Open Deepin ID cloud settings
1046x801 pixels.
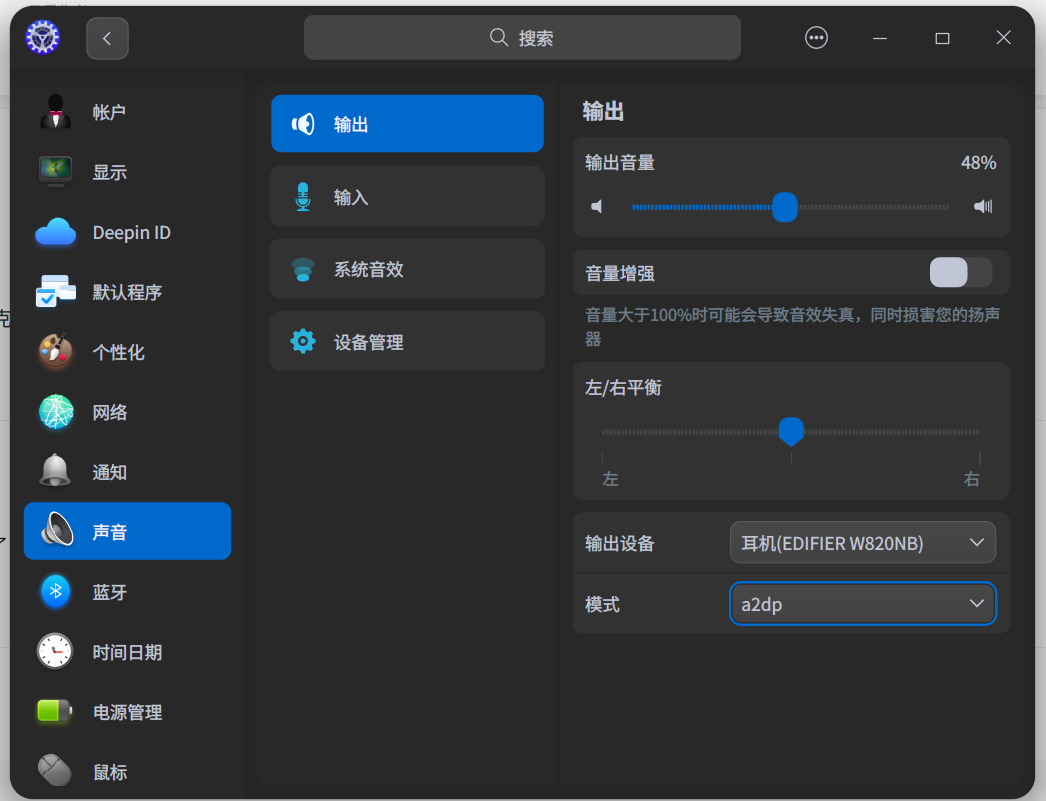(54, 232)
